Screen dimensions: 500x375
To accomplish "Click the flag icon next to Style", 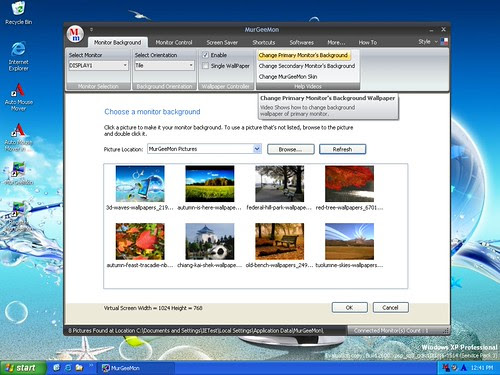I will pos(444,42).
